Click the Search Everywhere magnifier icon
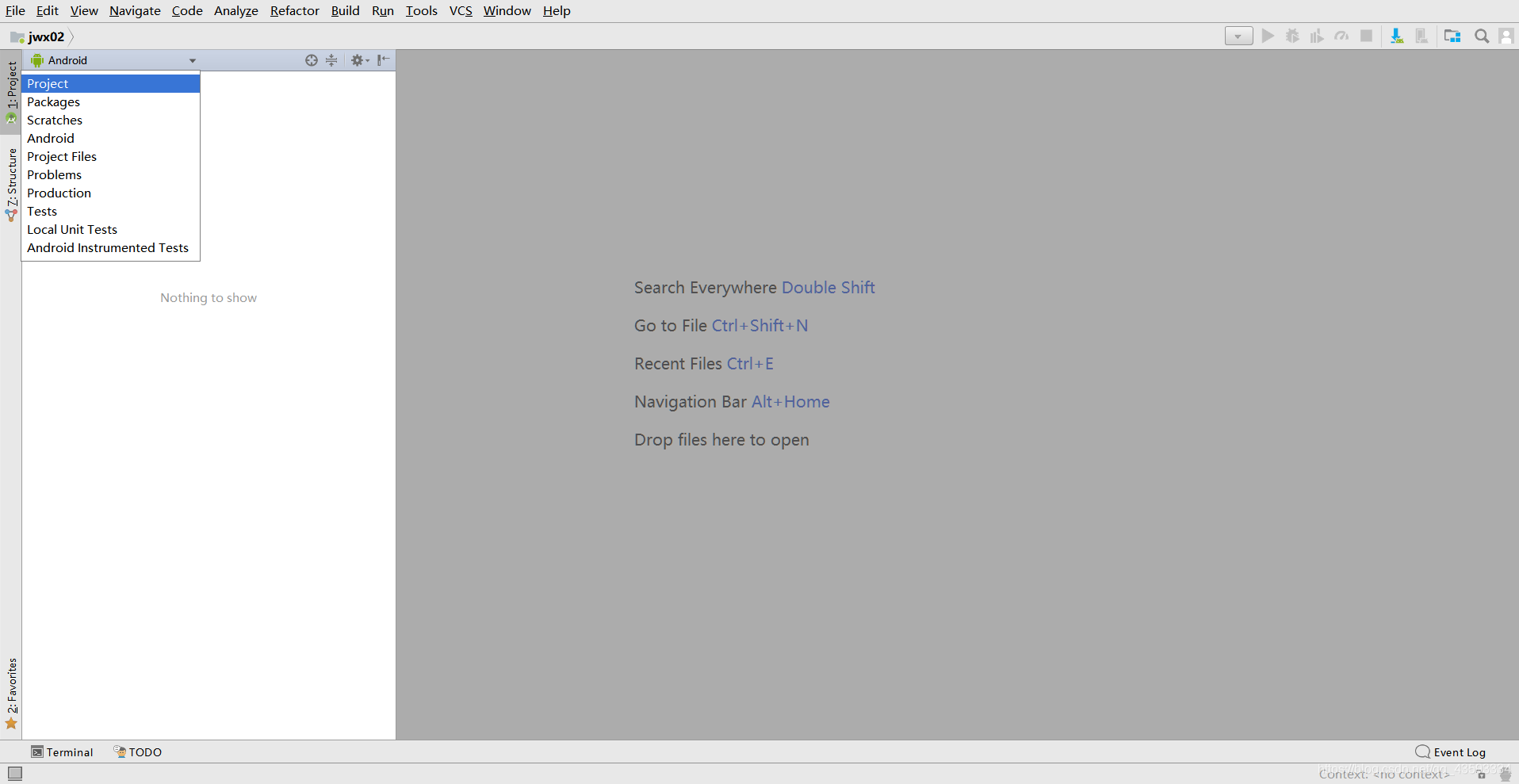1519x784 pixels. coord(1481,36)
